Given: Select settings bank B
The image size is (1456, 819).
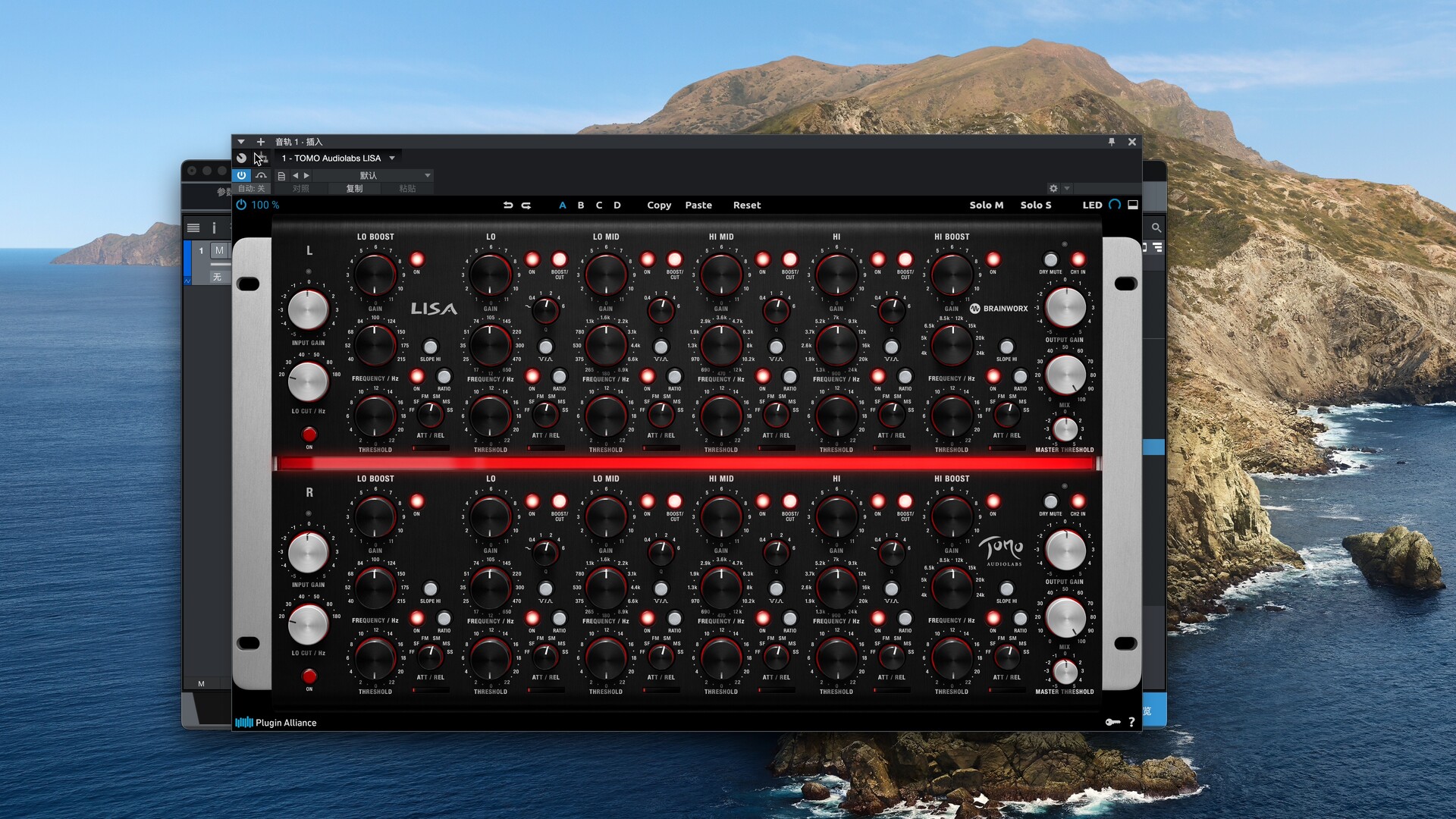Looking at the screenshot, I should 581,206.
